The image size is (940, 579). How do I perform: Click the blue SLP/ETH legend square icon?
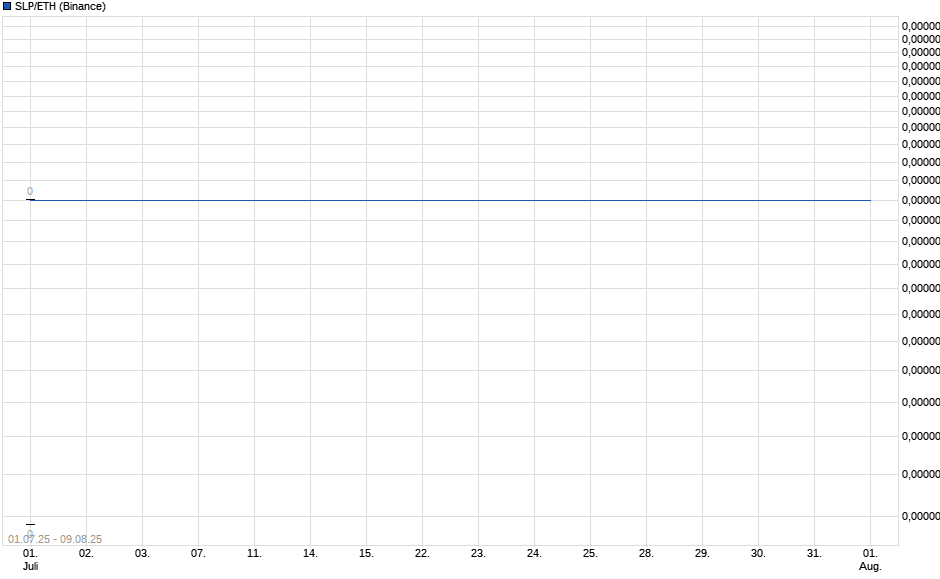coord(8,7)
